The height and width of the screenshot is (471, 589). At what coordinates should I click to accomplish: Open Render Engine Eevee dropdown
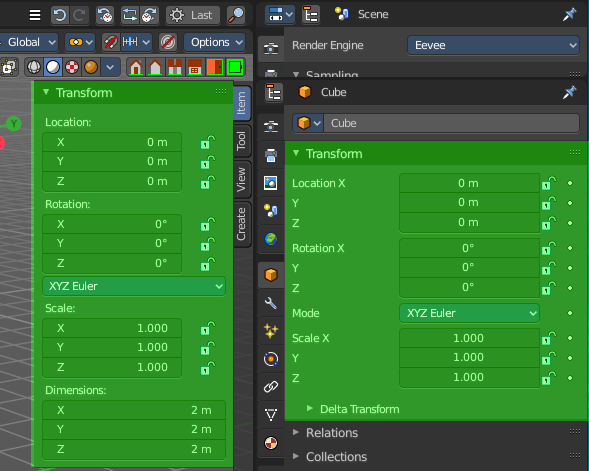pos(493,45)
